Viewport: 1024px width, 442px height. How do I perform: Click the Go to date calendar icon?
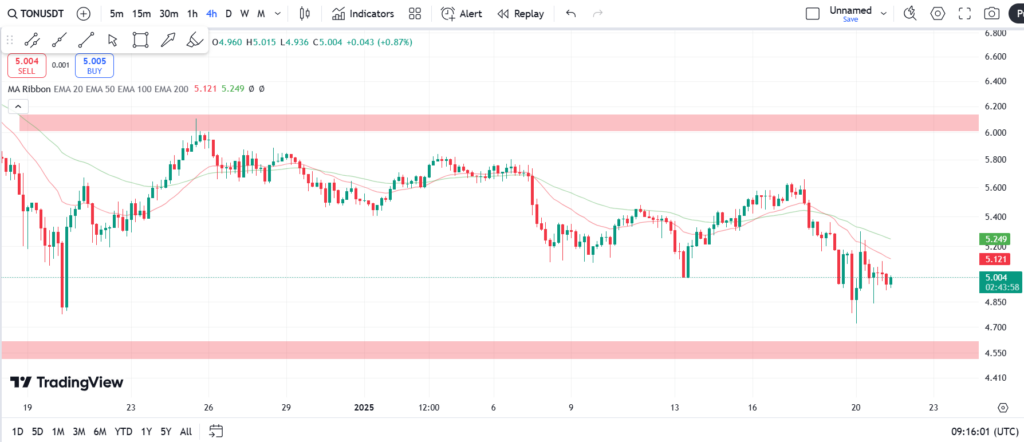pos(215,431)
